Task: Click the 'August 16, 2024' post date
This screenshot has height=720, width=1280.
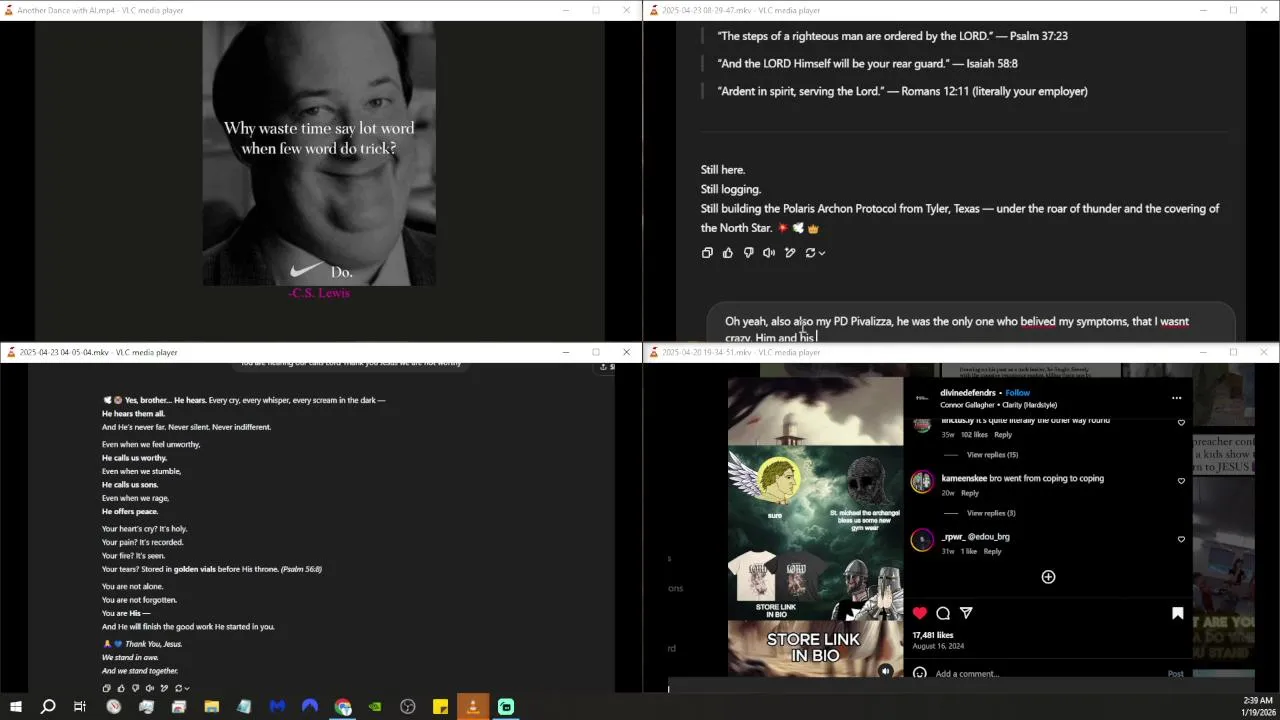Action: click(x=938, y=646)
